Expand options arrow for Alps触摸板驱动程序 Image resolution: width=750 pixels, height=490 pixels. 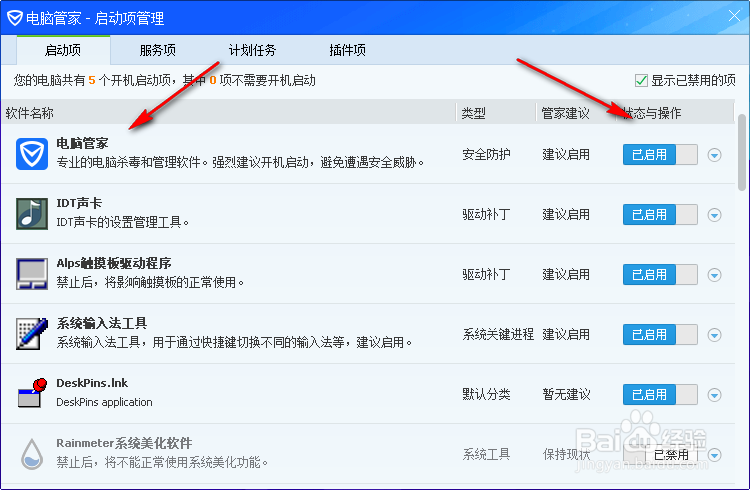click(715, 275)
